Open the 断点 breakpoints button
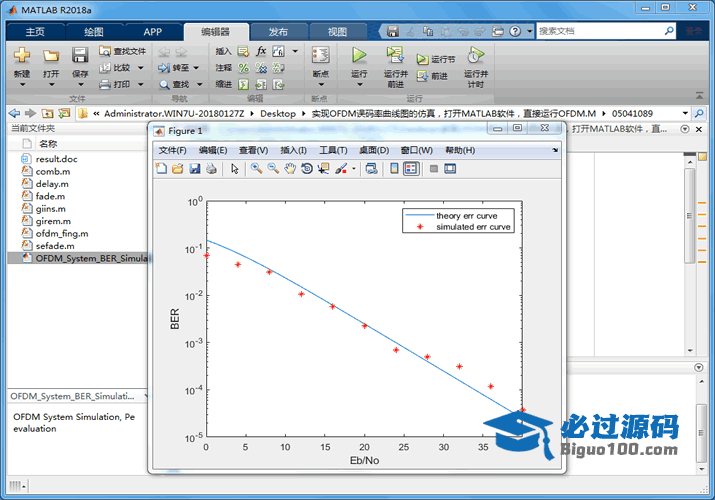Screen dimensions: 715x500 click(321, 64)
